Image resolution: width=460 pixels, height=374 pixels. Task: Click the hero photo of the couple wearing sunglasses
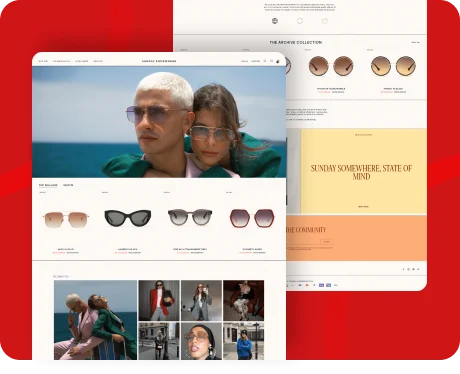[159, 122]
